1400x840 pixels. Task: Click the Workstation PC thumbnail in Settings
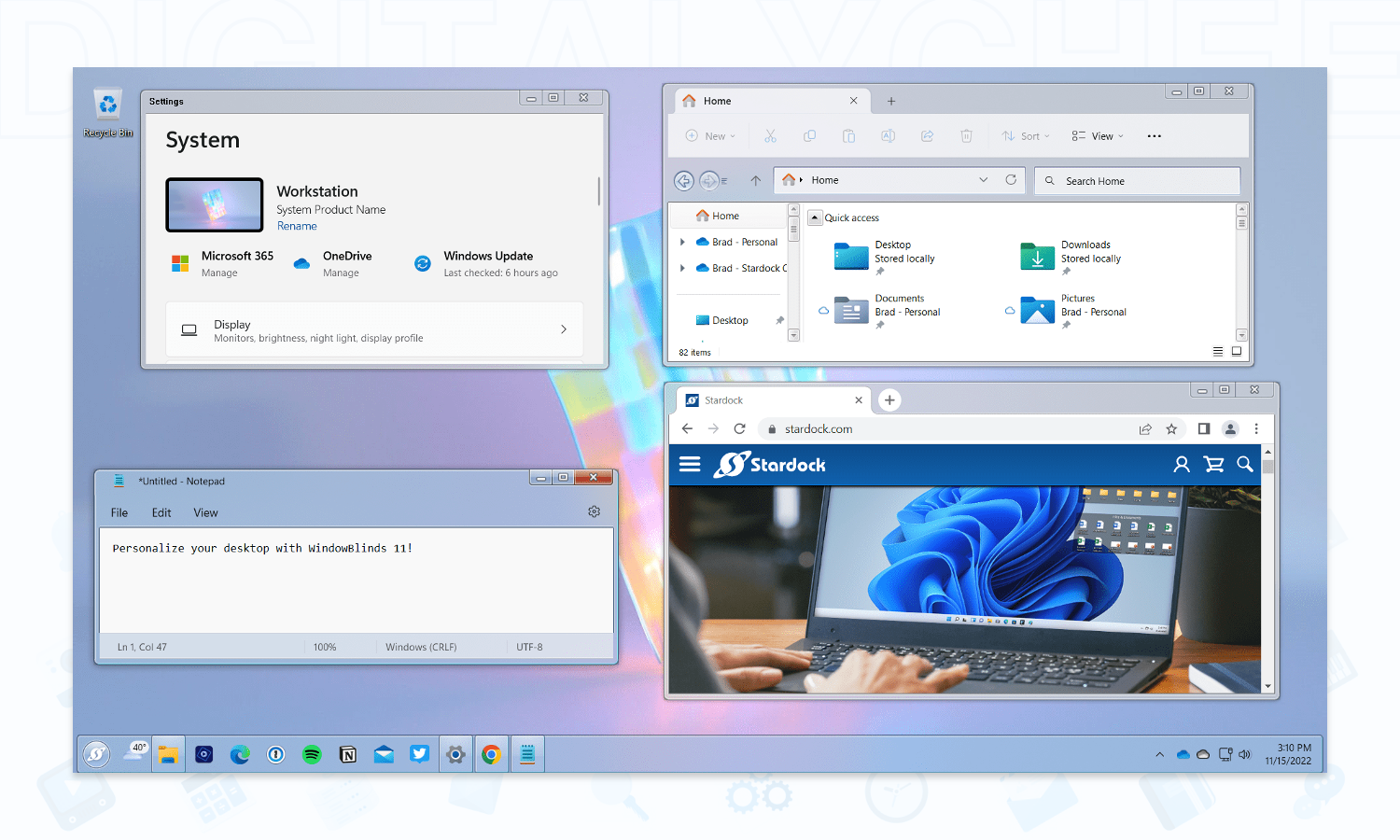(x=215, y=204)
